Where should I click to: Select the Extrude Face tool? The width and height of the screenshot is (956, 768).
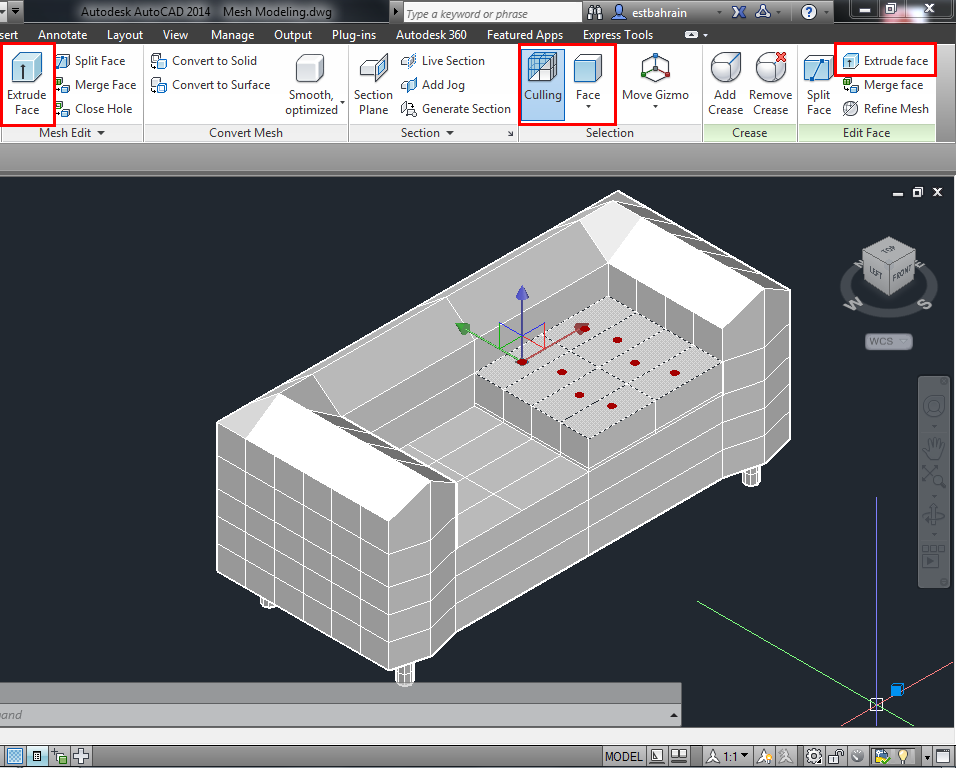27,84
